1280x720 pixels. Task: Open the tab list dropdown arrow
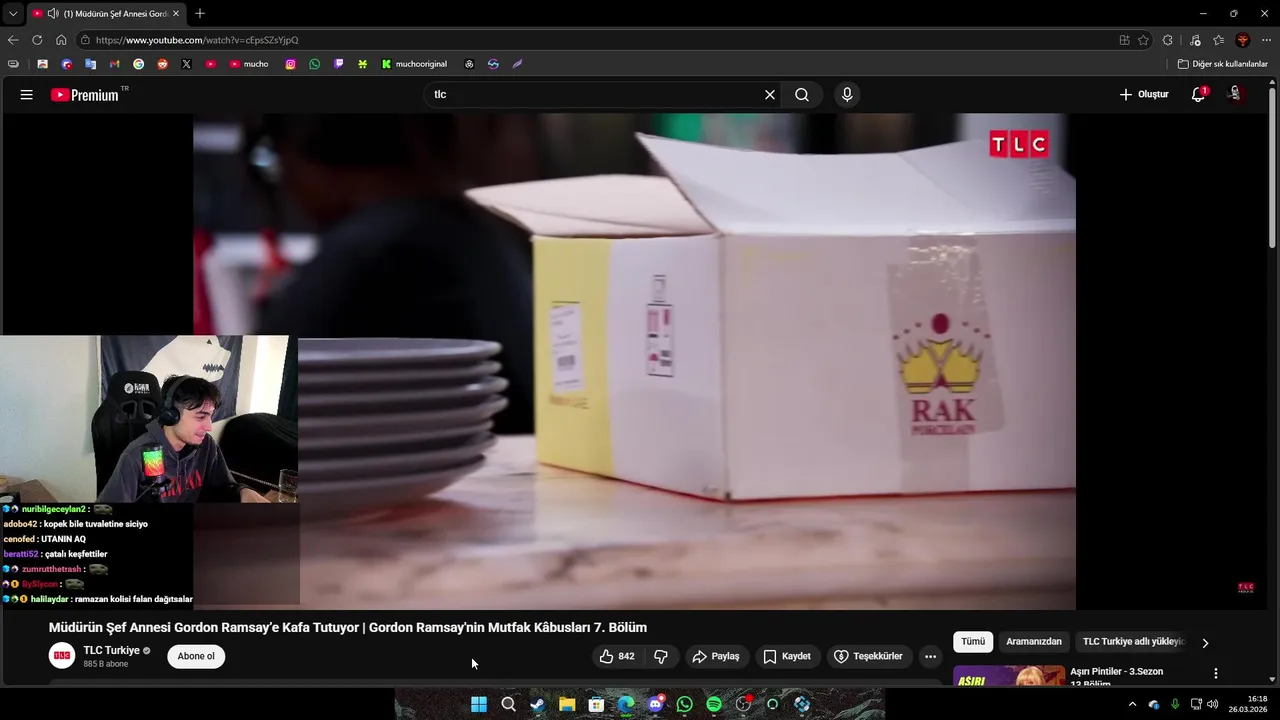[13, 14]
